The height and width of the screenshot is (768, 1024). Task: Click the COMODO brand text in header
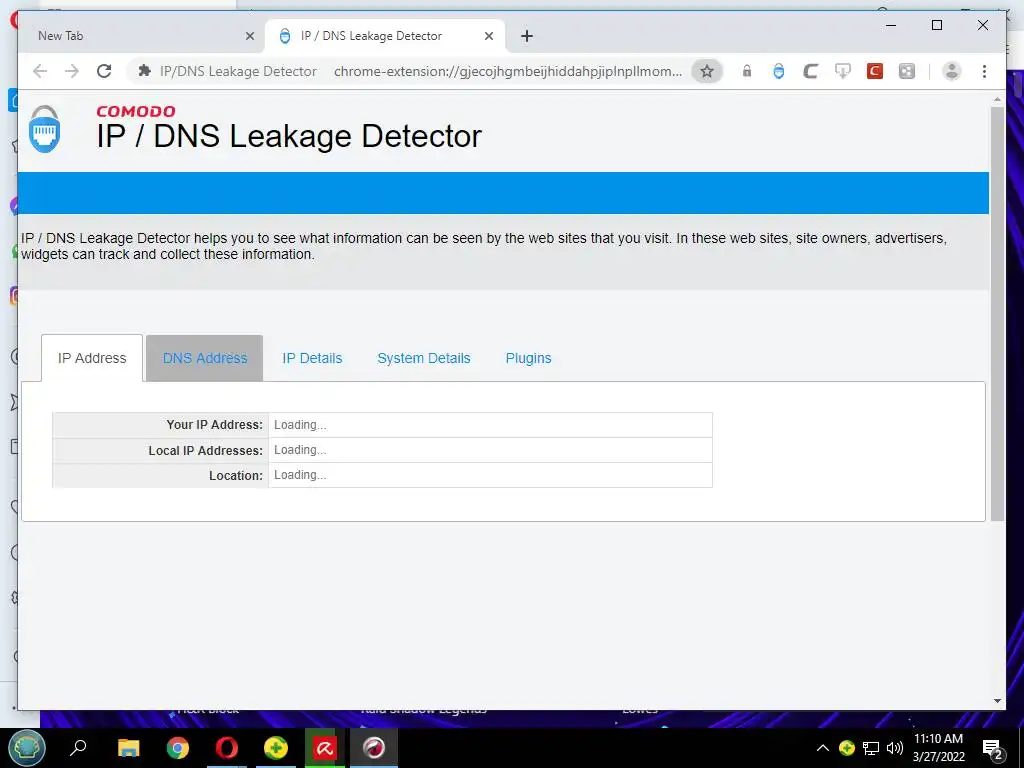pos(136,111)
